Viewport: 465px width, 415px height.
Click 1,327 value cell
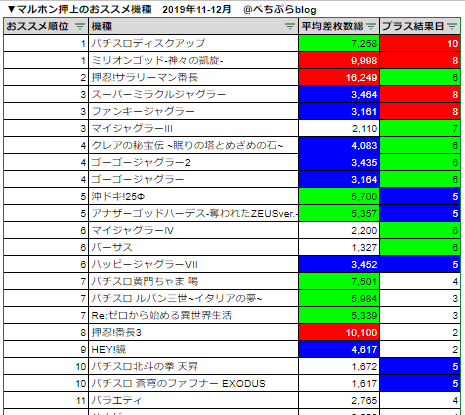click(339, 247)
